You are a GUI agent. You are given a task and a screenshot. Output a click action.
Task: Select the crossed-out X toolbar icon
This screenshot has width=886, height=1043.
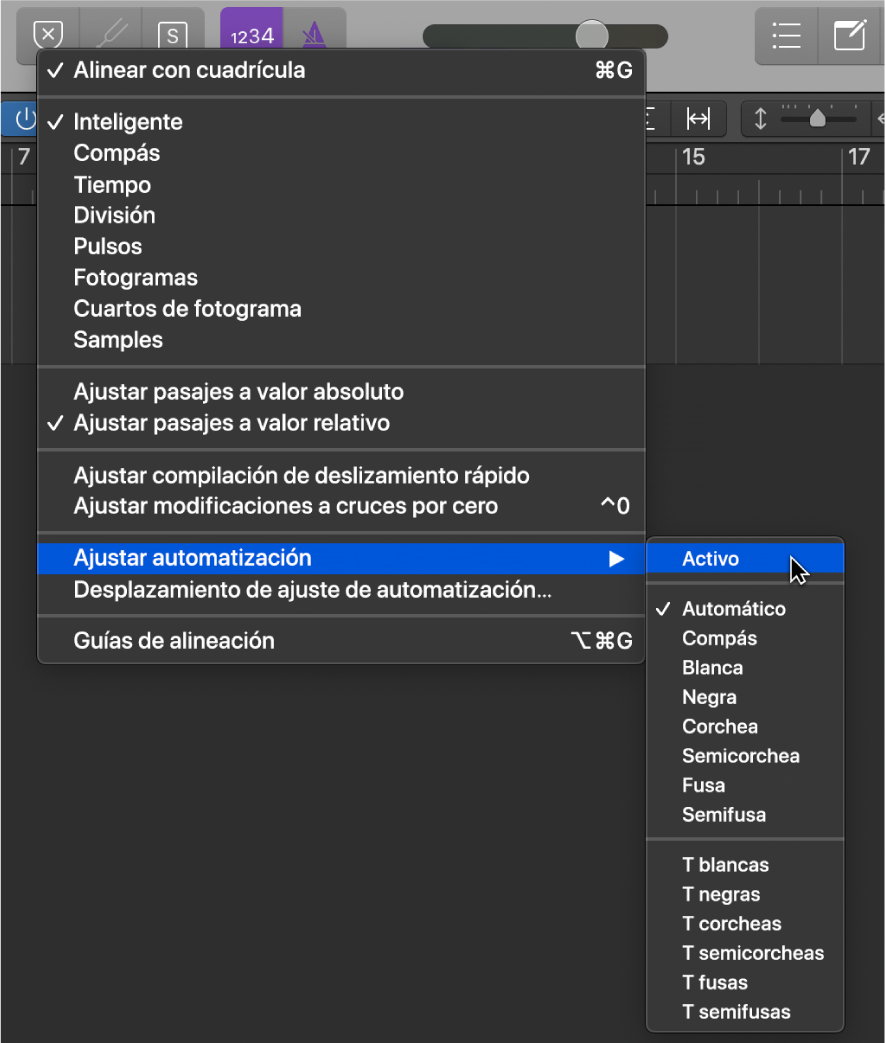click(x=48, y=34)
